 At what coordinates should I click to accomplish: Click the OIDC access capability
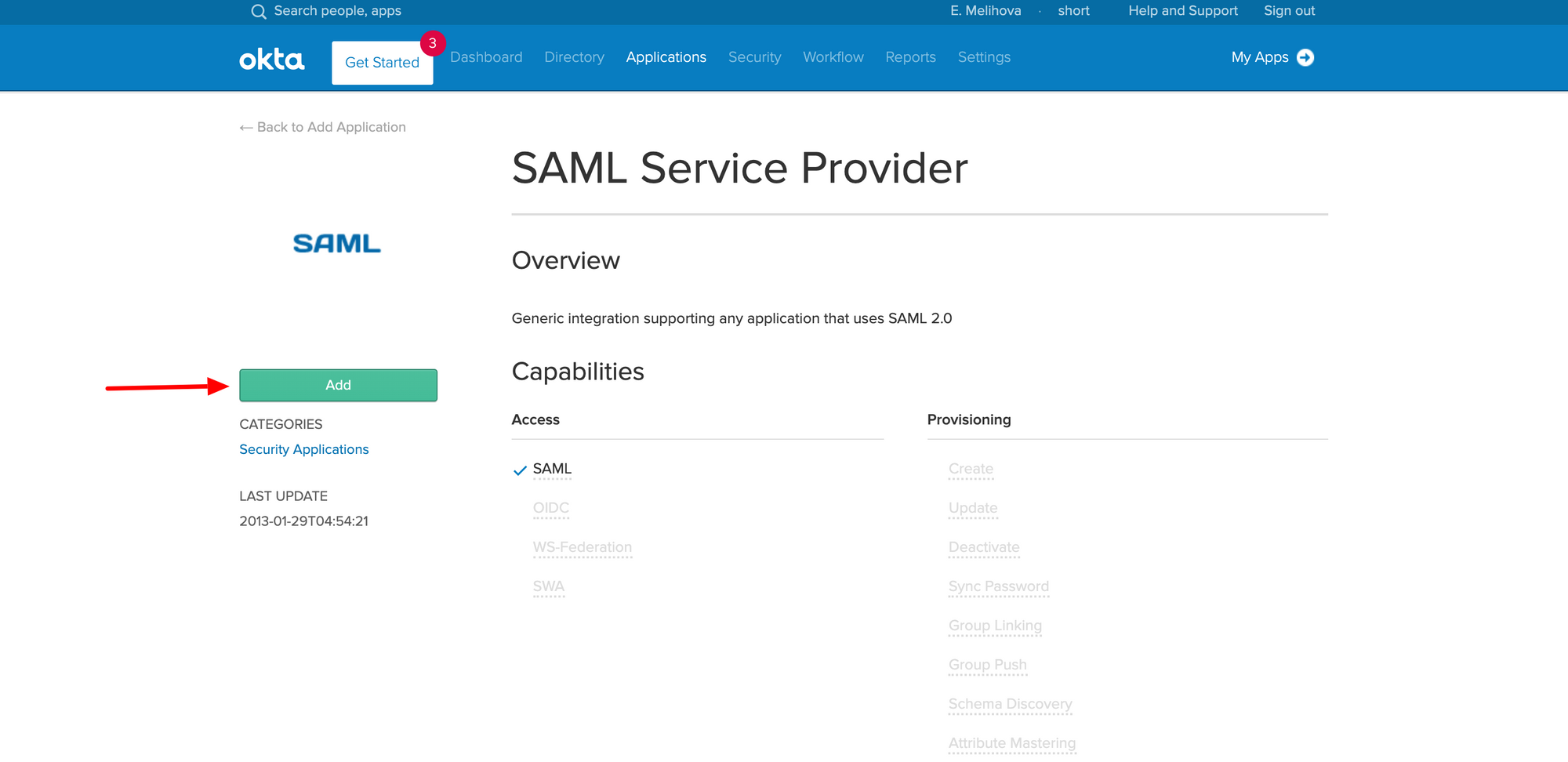click(551, 508)
